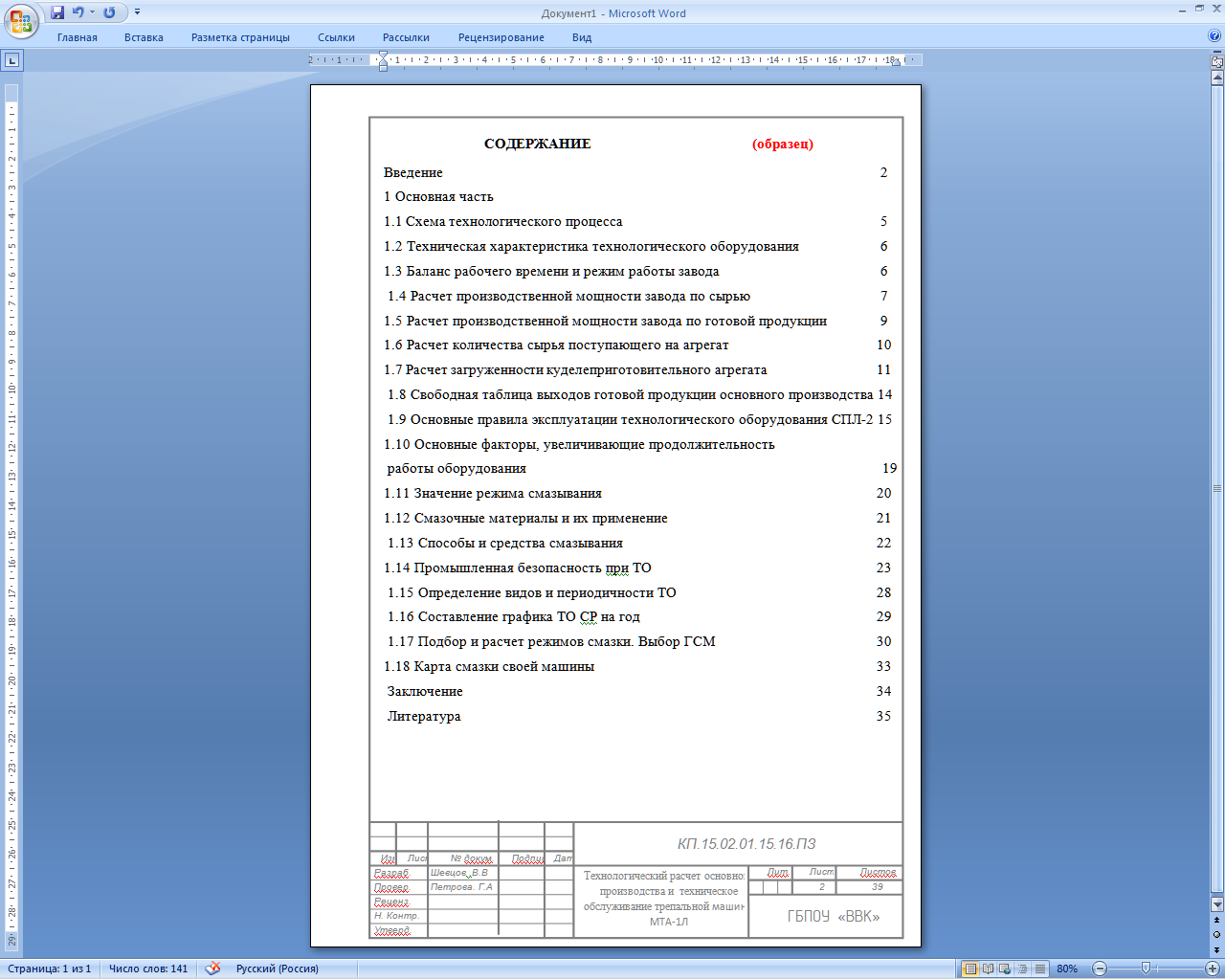Click the zoom slider handle
The height and width of the screenshot is (980, 1225).
[1146, 969]
